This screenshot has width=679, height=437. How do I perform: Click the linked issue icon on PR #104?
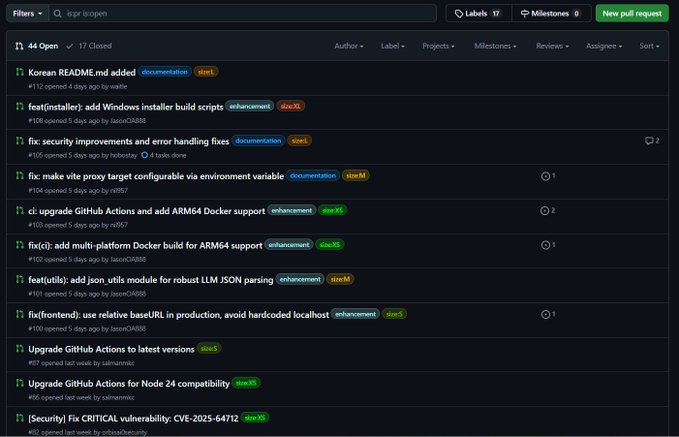545,176
